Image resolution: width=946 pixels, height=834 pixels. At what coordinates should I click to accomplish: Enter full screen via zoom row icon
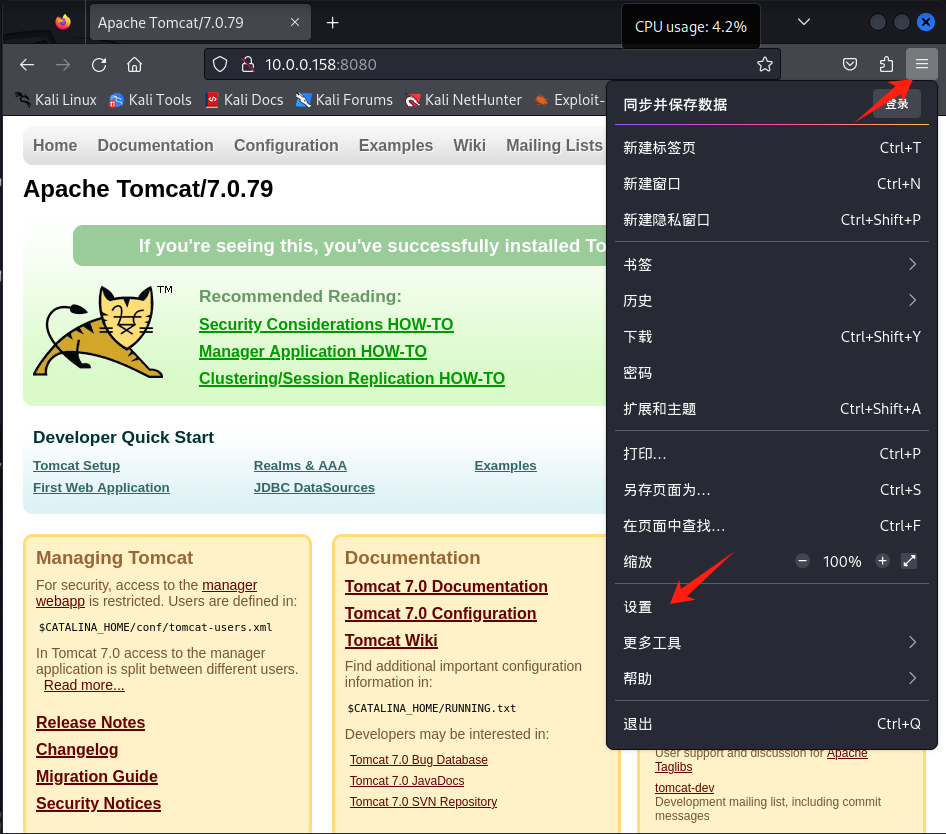(909, 561)
